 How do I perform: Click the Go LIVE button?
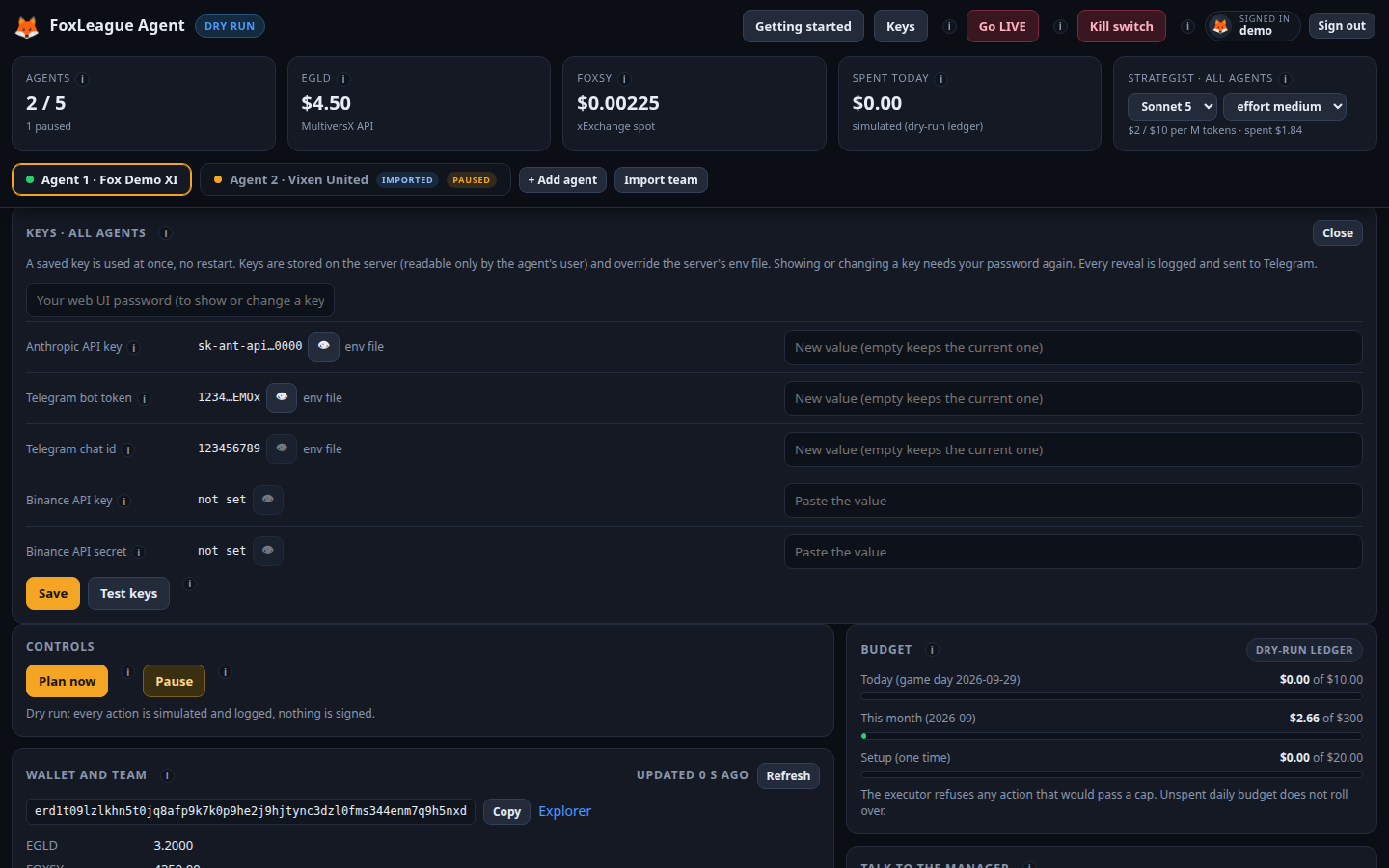coord(1002,26)
